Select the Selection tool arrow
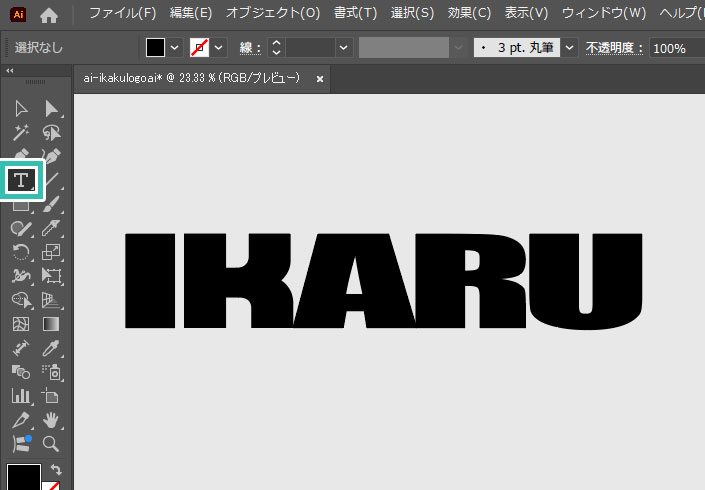 click(x=21, y=109)
